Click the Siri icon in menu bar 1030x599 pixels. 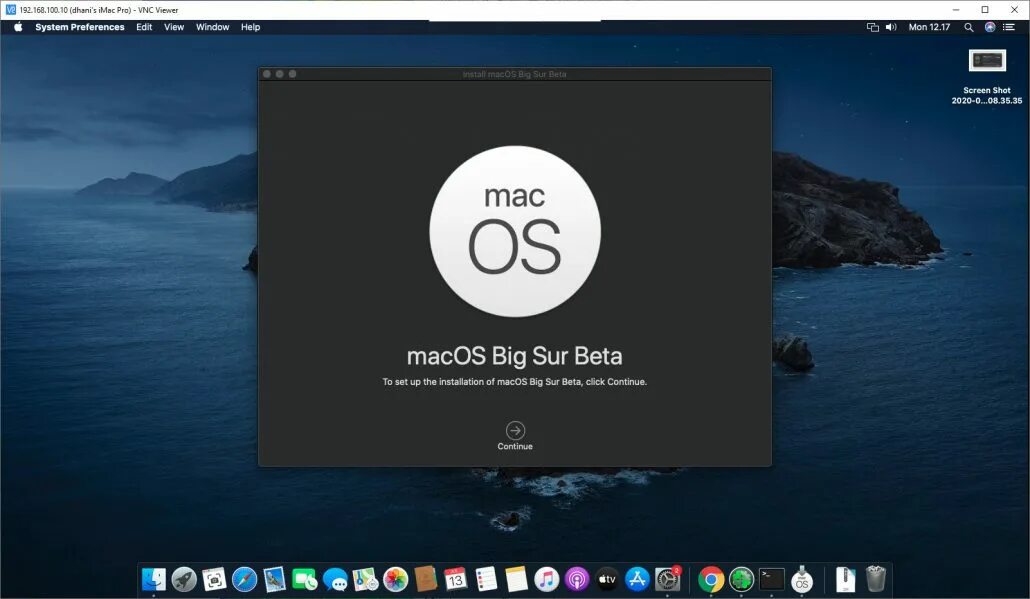pos(989,27)
